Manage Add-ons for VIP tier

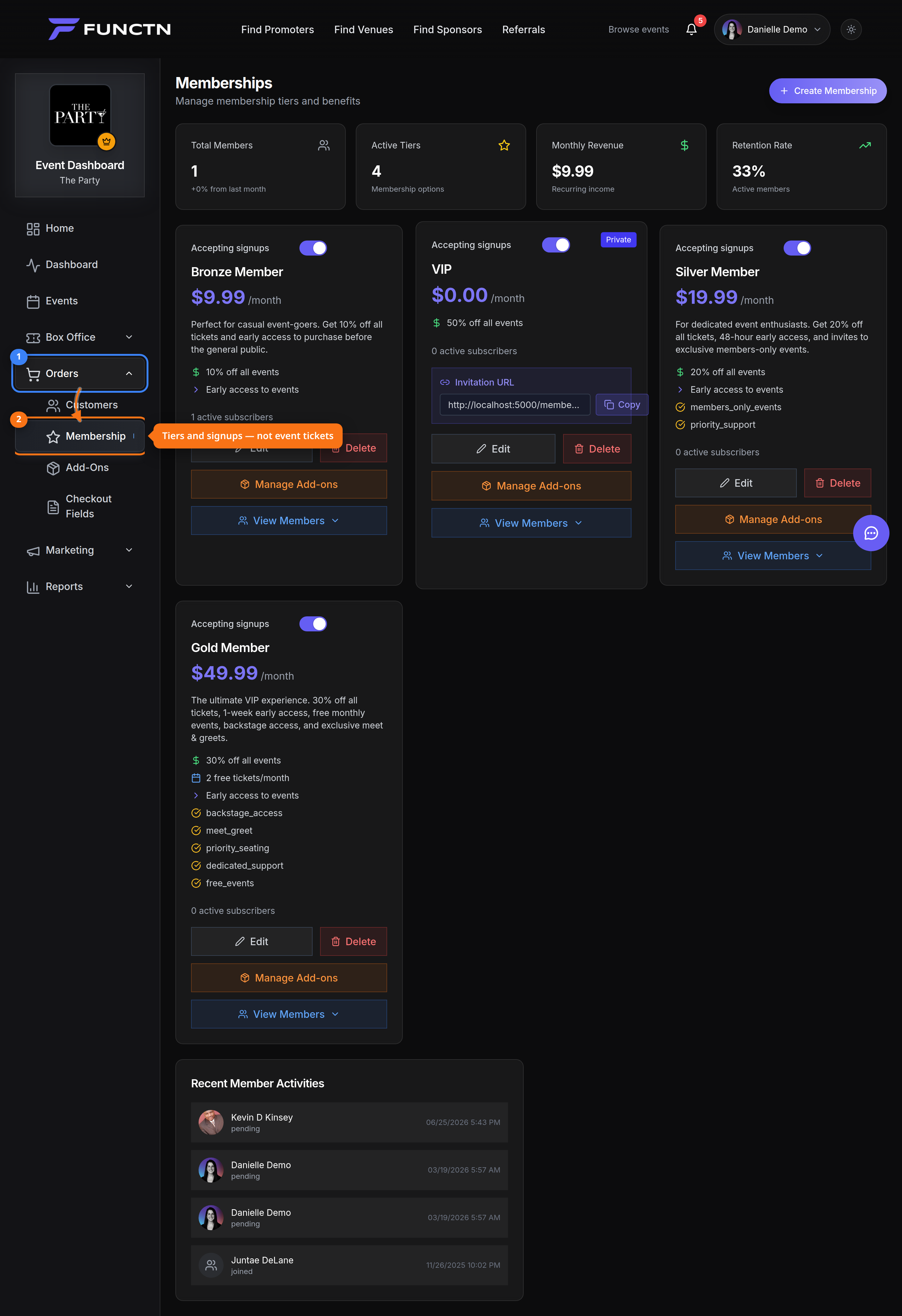click(531, 486)
